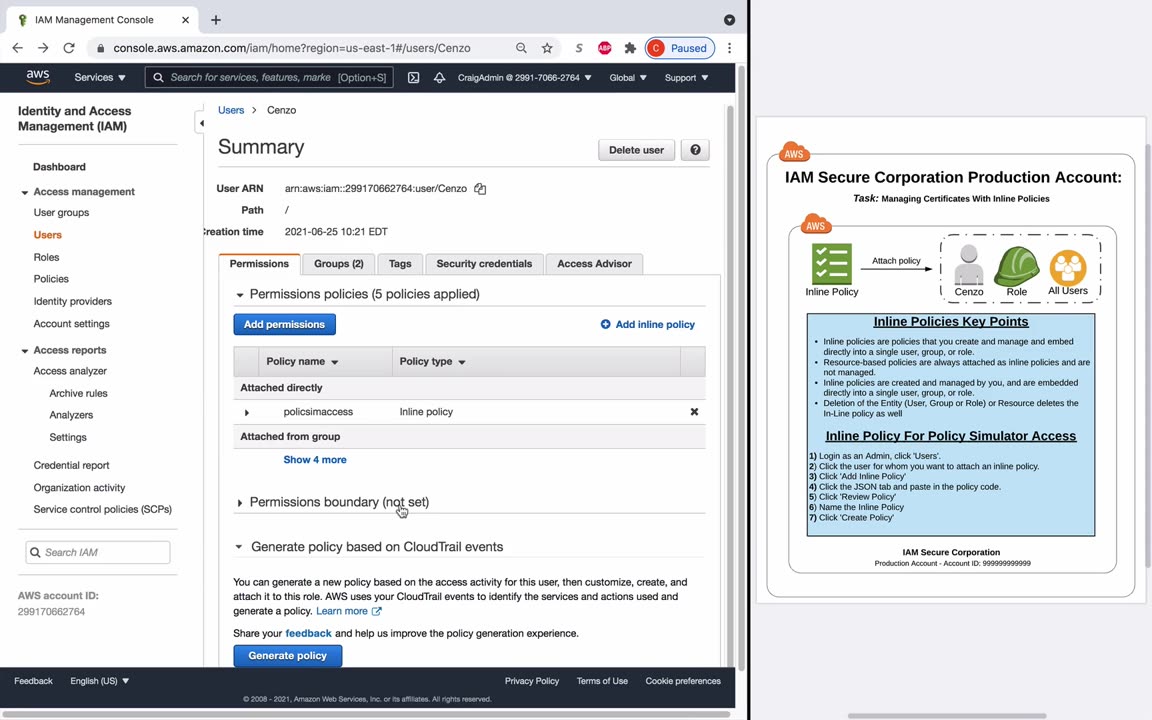This screenshot has width=1152, height=720.
Task: Click Show 4 more link
Action: (x=315, y=460)
